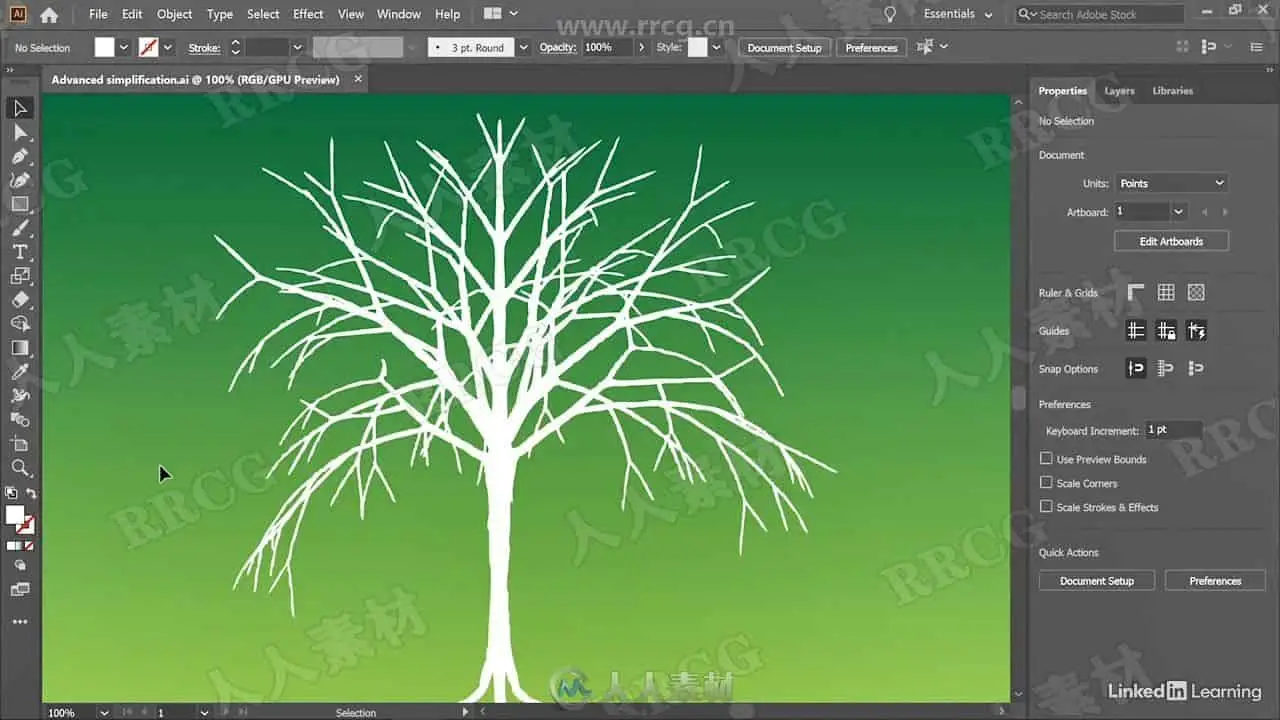The height and width of the screenshot is (720, 1280).
Task: Toggle the third Snap Options button
Action: 1196,369
